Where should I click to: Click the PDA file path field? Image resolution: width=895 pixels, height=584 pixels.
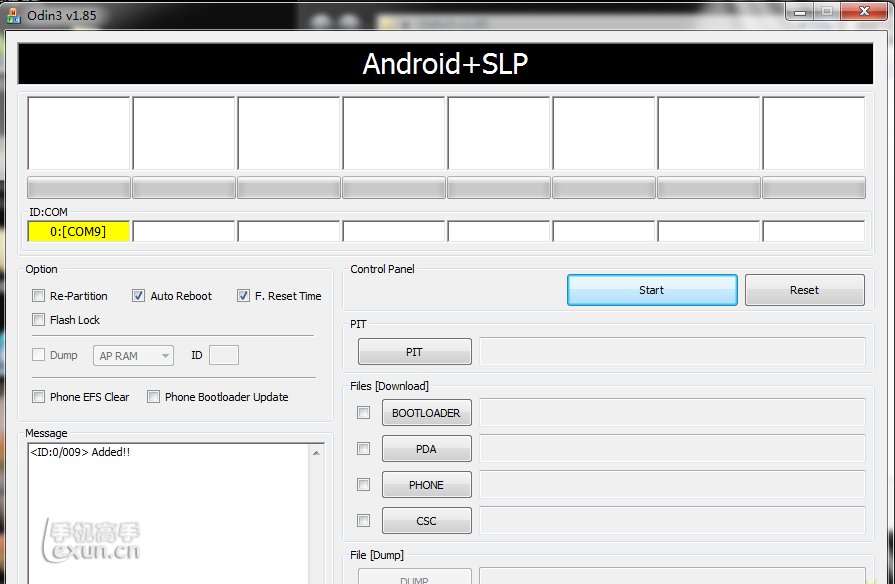tap(672, 449)
